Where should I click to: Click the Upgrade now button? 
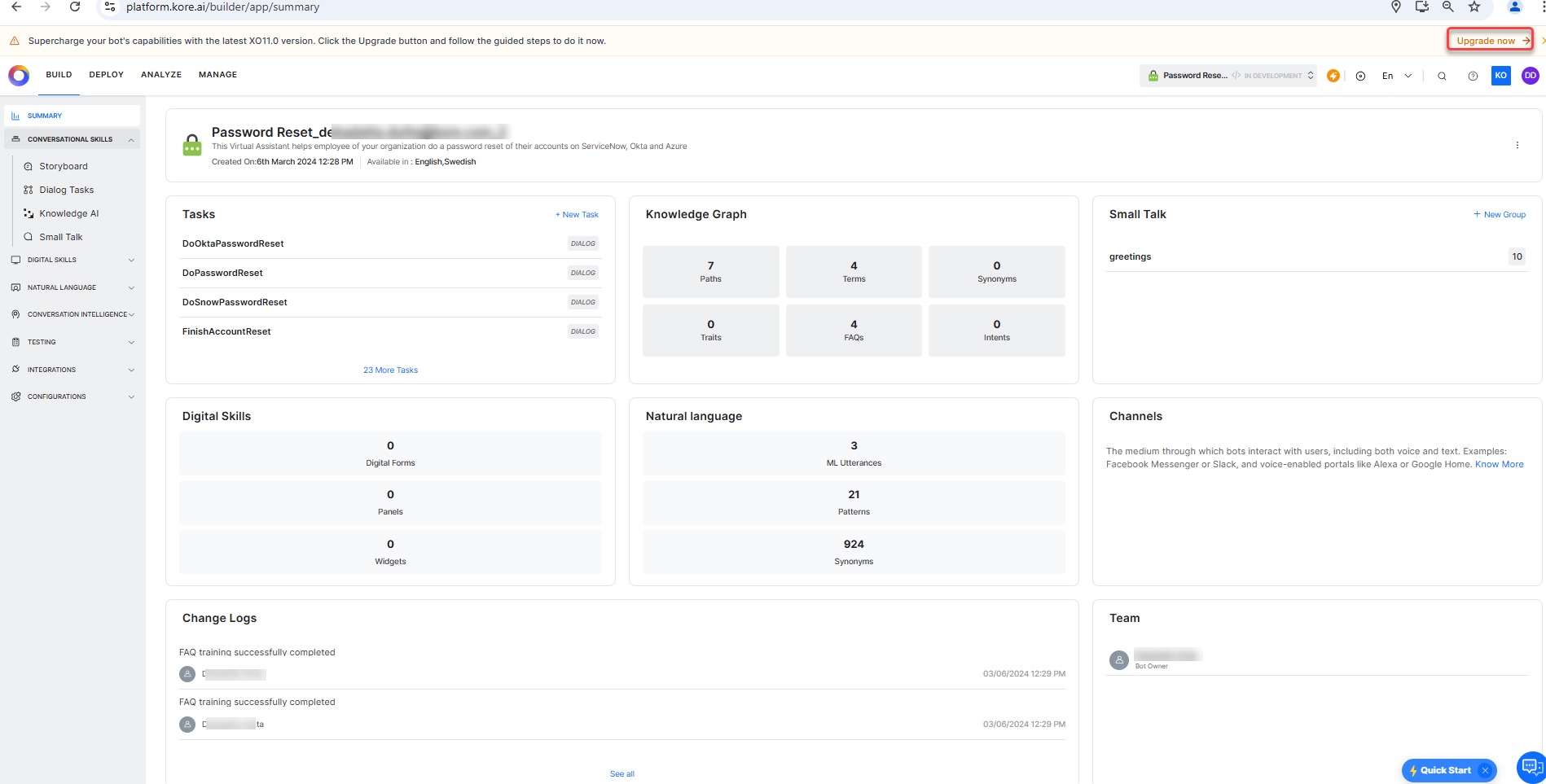pyautogui.click(x=1489, y=41)
